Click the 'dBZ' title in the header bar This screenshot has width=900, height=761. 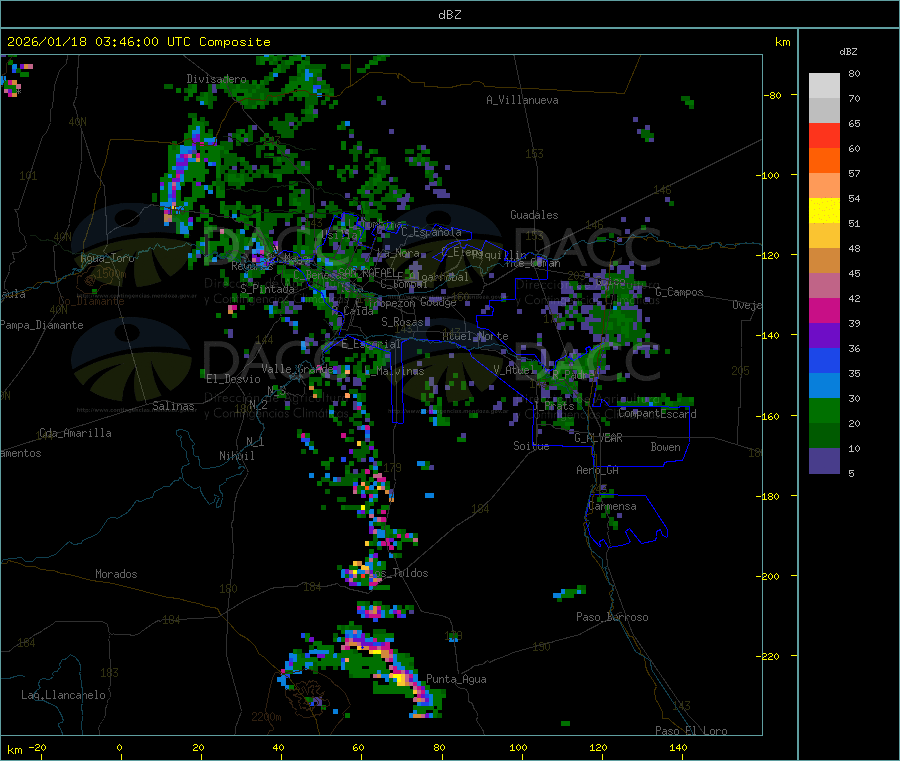pos(449,15)
